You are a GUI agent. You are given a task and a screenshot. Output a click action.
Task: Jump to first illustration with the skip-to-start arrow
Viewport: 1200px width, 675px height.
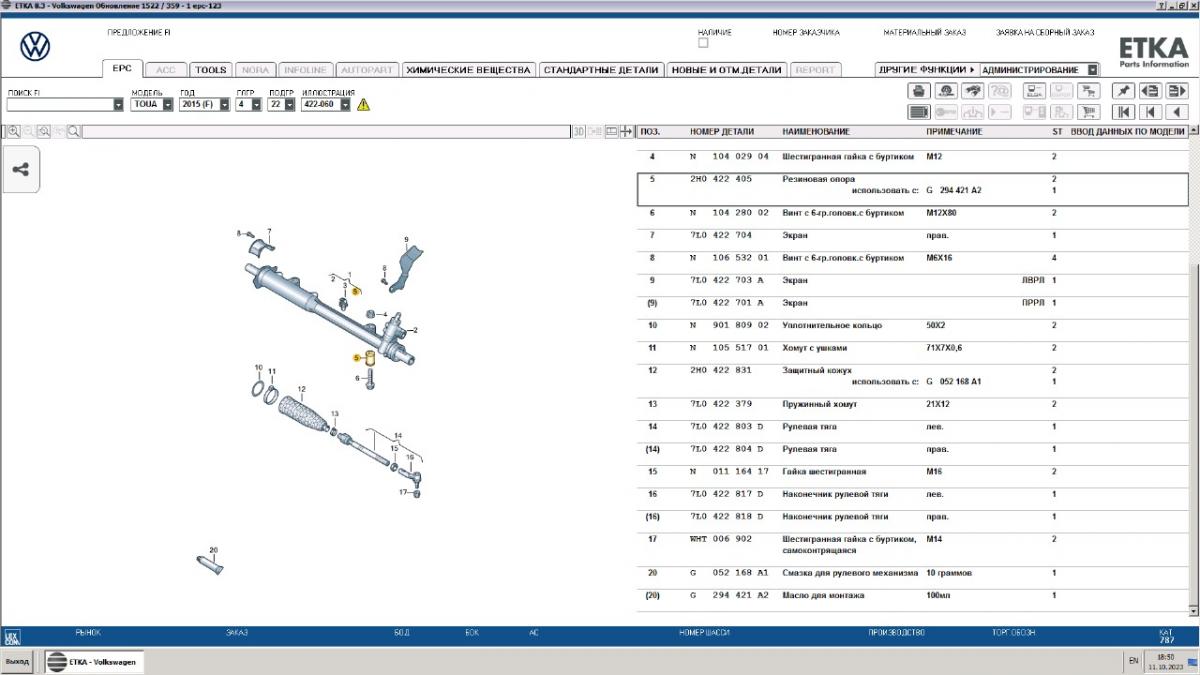click(x=1123, y=112)
